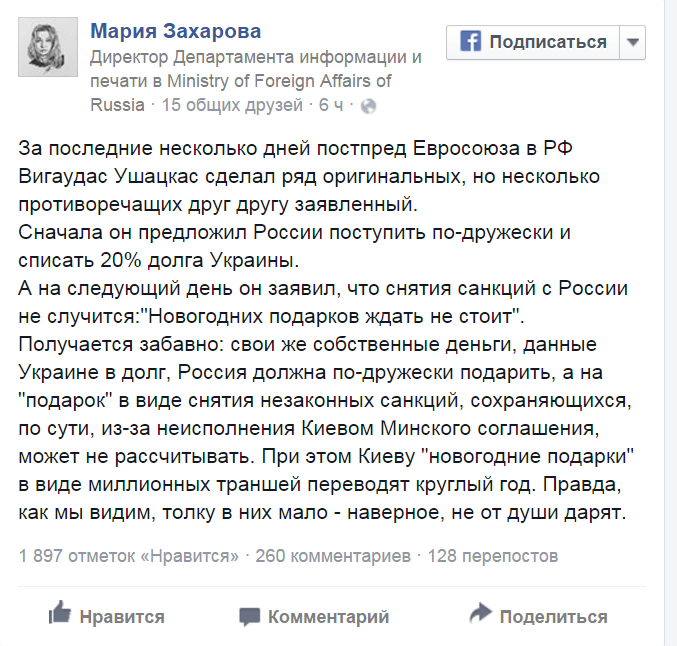Image resolution: width=677 pixels, height=646 pixels.
Task: Open the Мария Захарова profile name link
Action: tap(175, 32)
